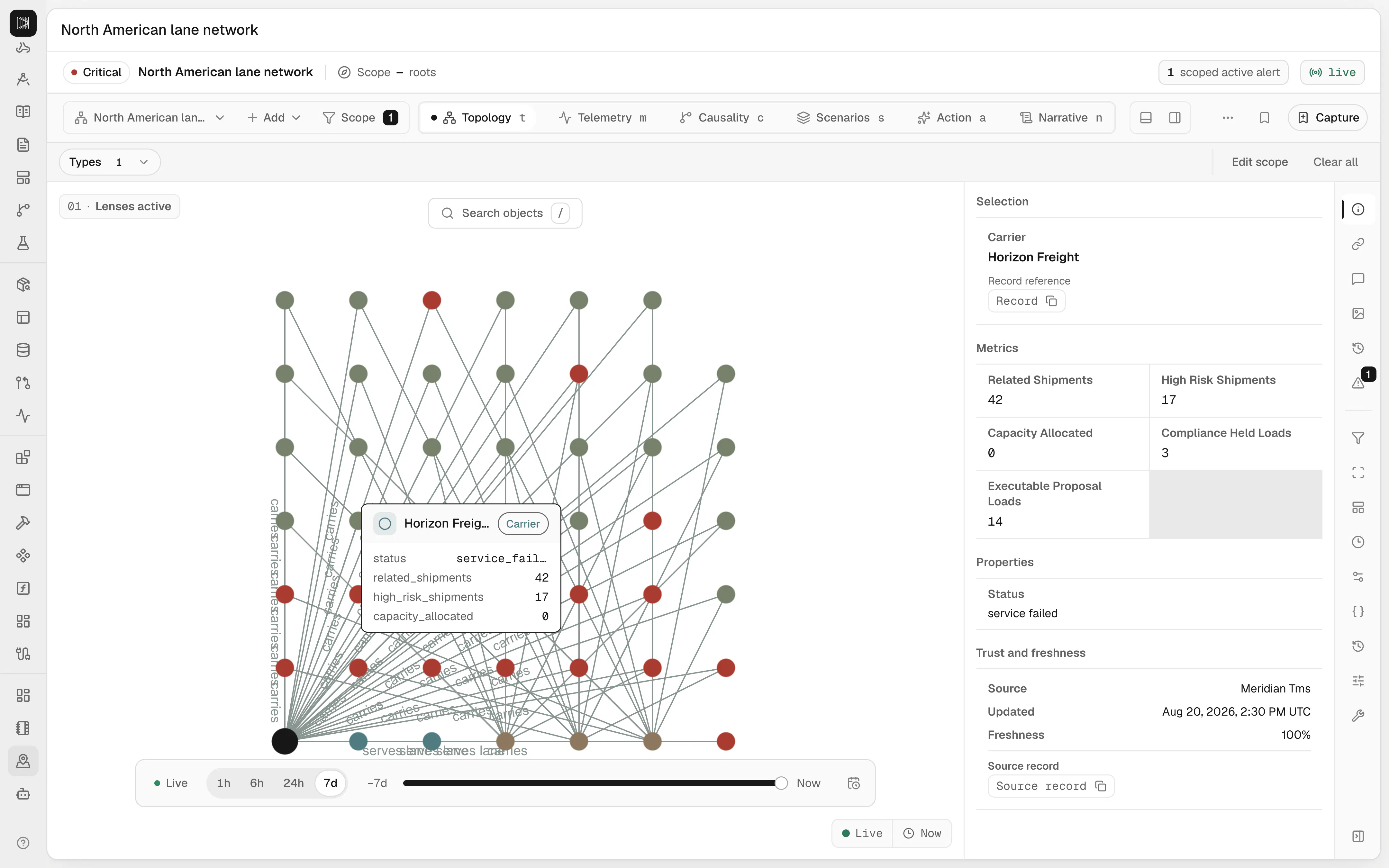Viewport: 1389px width, 868px height.
Task: Open the Types 1 dropdown
Action: (x=110, y=162)
